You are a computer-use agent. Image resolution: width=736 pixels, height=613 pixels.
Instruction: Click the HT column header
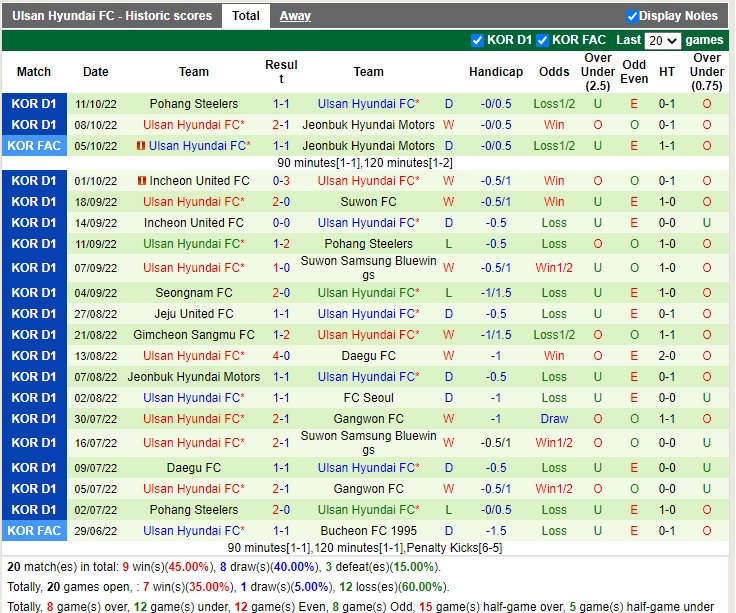667,72
